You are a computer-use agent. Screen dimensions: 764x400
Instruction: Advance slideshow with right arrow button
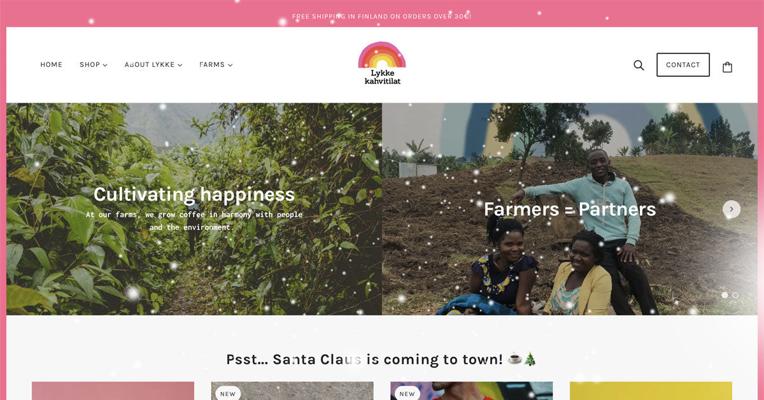point(731,209)
